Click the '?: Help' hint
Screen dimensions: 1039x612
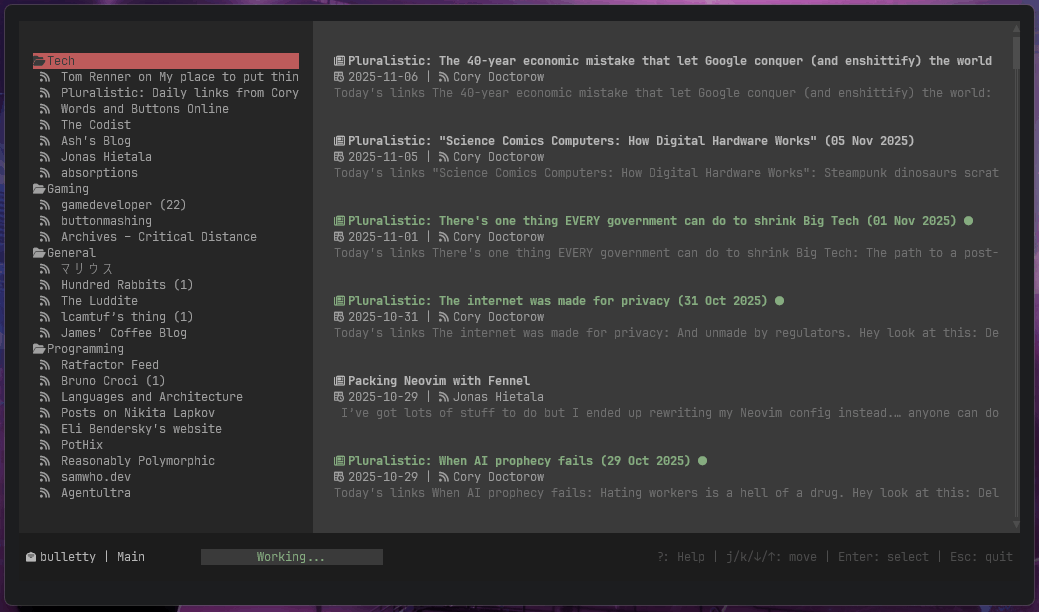point(681,557)
